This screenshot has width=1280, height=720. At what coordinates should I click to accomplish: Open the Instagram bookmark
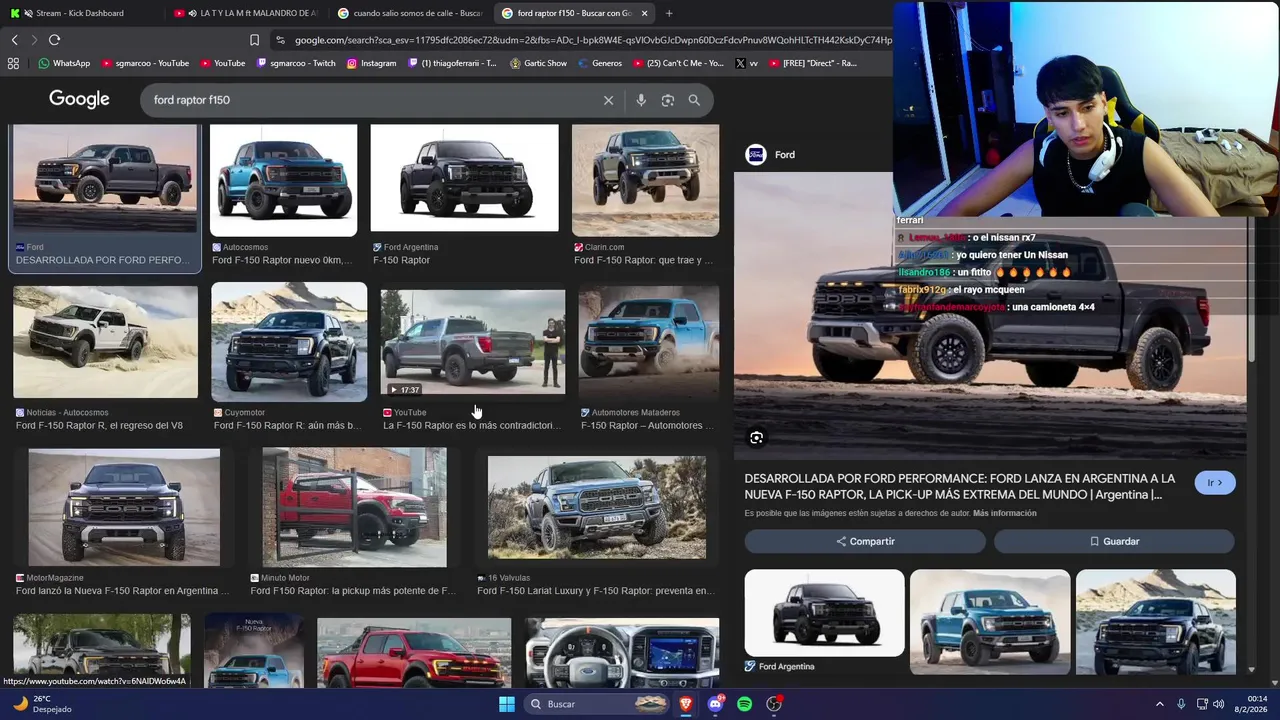[x=371, y=63]
